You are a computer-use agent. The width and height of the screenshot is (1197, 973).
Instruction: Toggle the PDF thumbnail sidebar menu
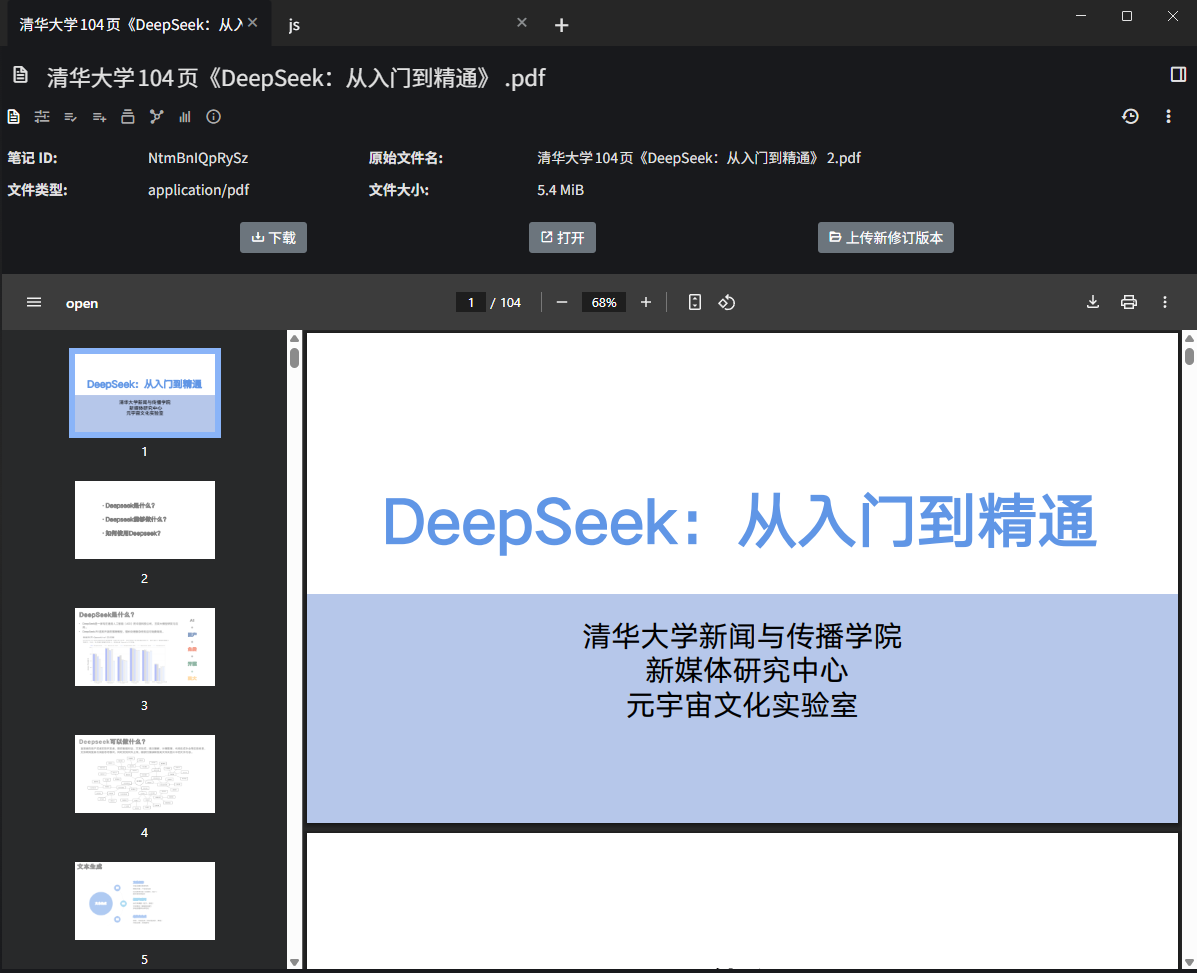click(34, 302)
